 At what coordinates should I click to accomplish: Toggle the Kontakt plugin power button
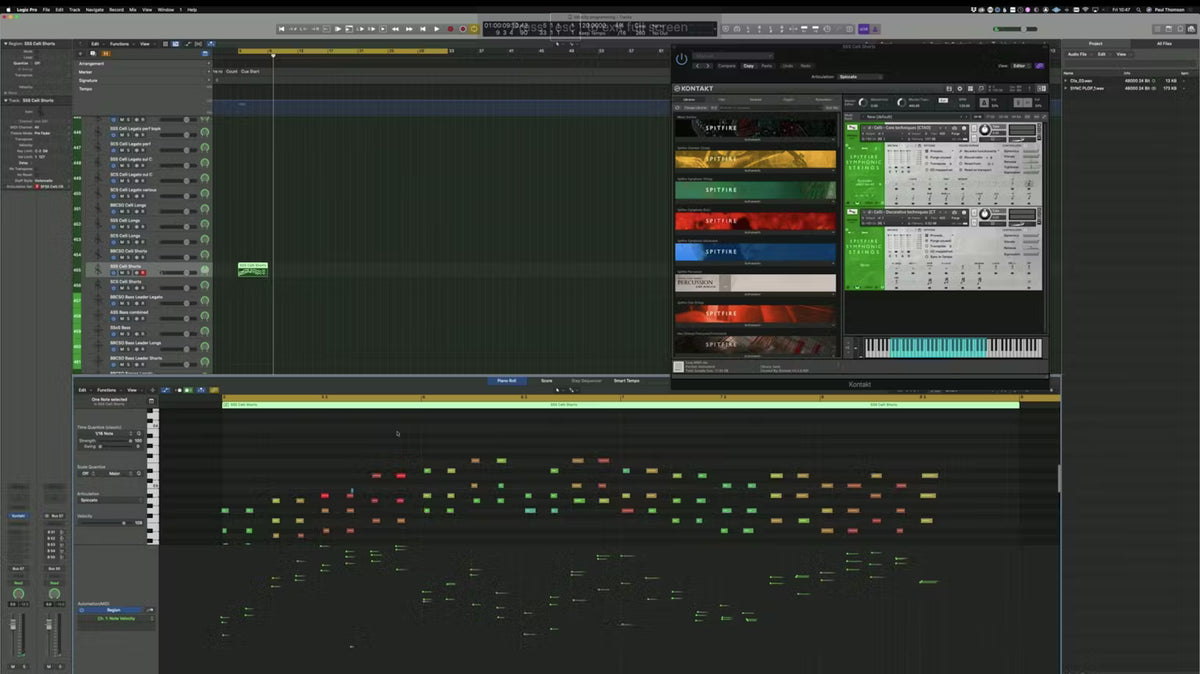(682, 59)
